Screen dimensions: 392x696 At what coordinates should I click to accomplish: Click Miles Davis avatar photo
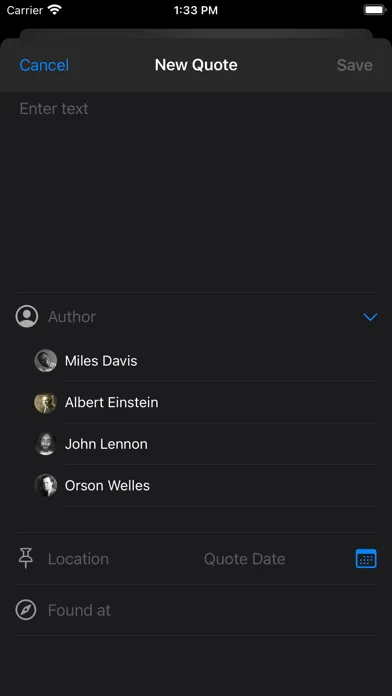(46, 360)
